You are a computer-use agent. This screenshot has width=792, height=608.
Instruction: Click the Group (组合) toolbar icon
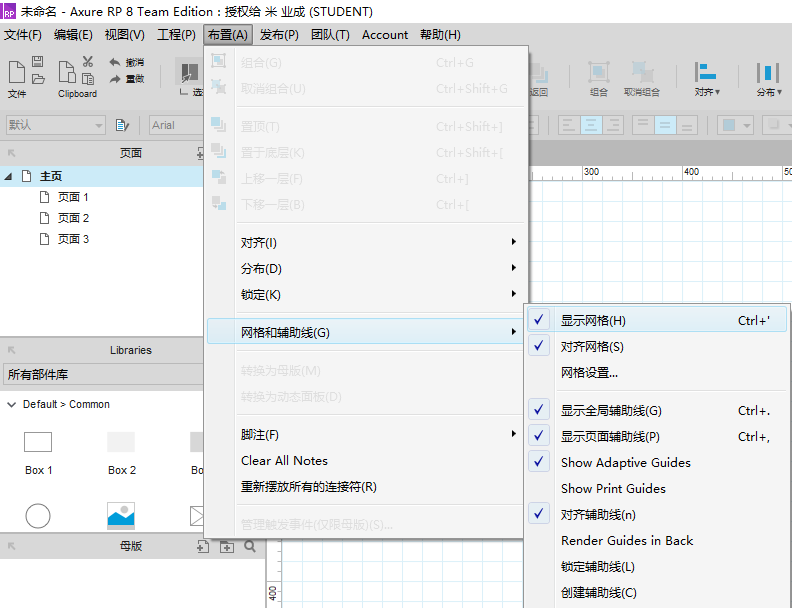point(598,73)
